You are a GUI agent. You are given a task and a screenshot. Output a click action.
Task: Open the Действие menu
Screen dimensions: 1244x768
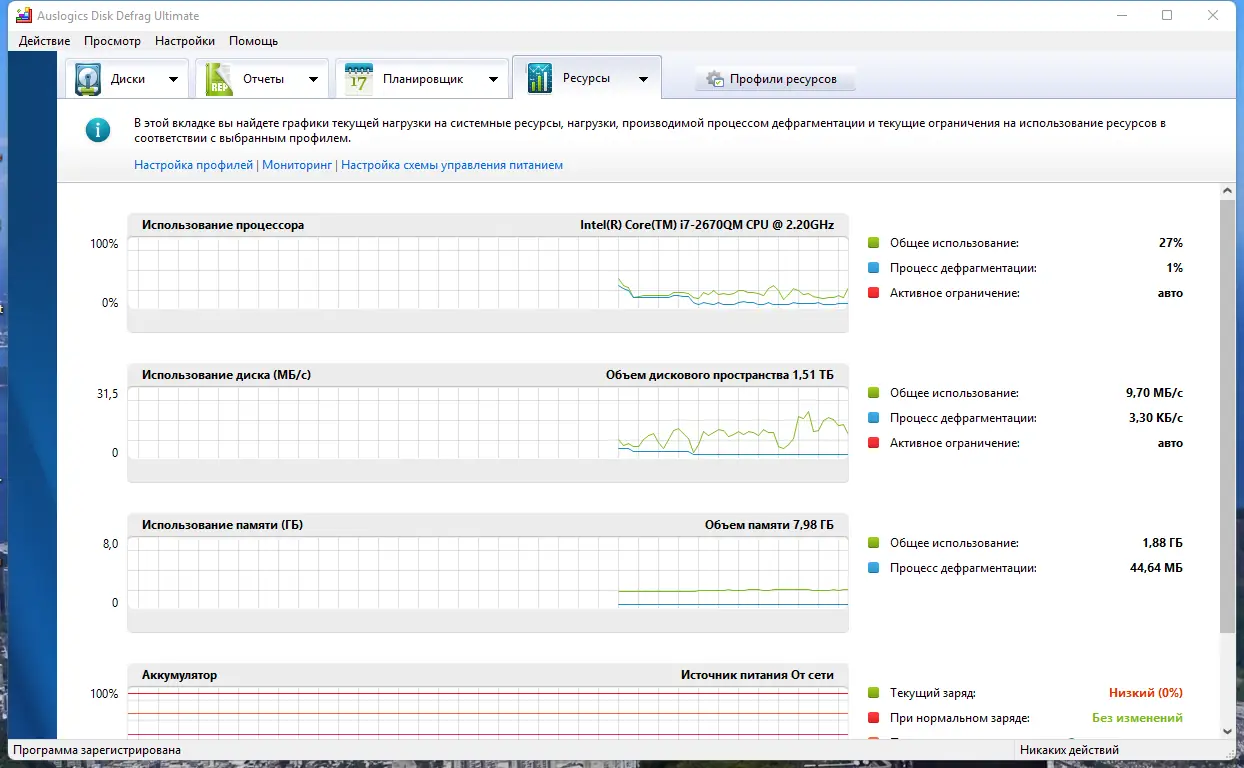coord(44,41)
